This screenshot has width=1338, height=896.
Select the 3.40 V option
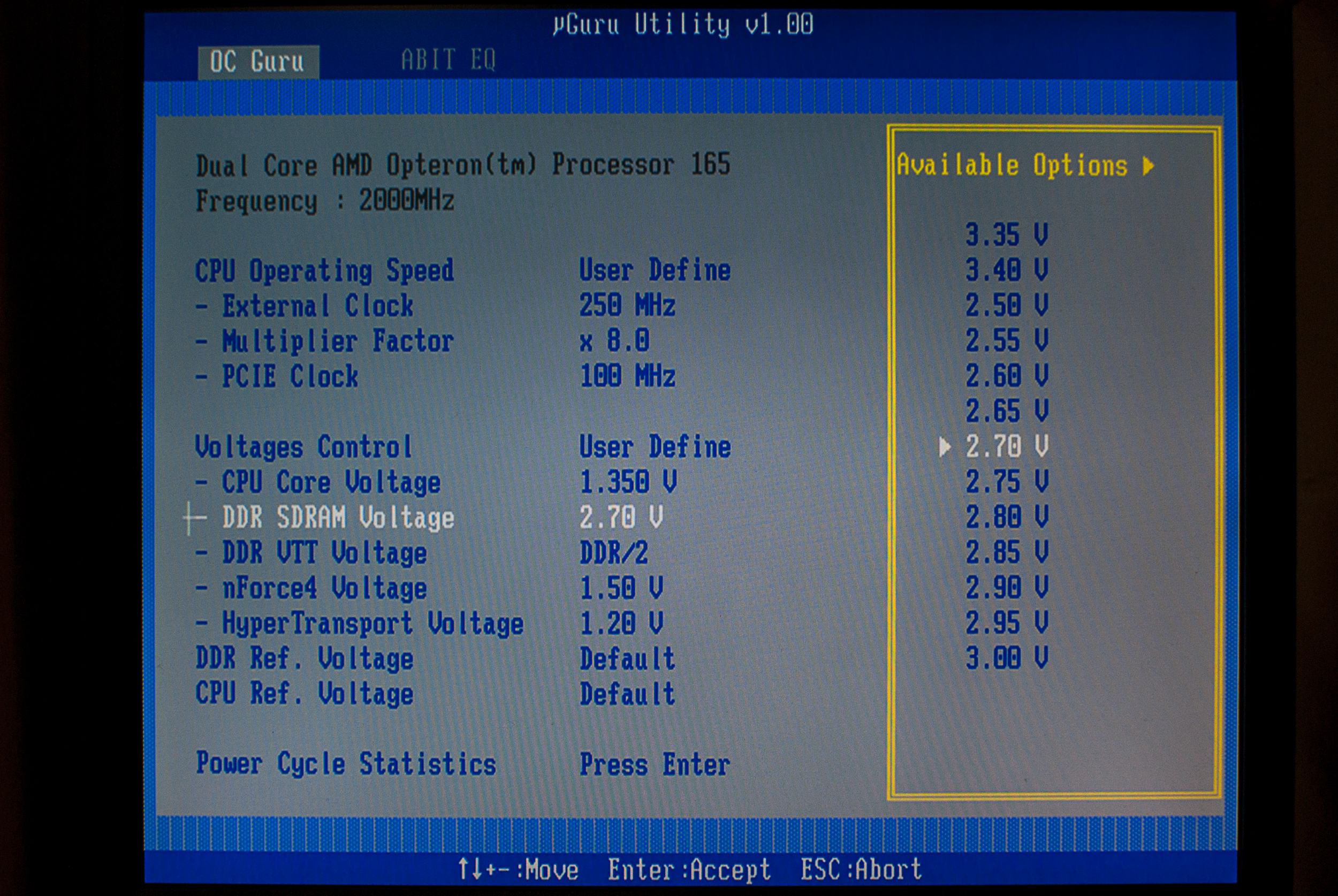[x=1007, y=270]
